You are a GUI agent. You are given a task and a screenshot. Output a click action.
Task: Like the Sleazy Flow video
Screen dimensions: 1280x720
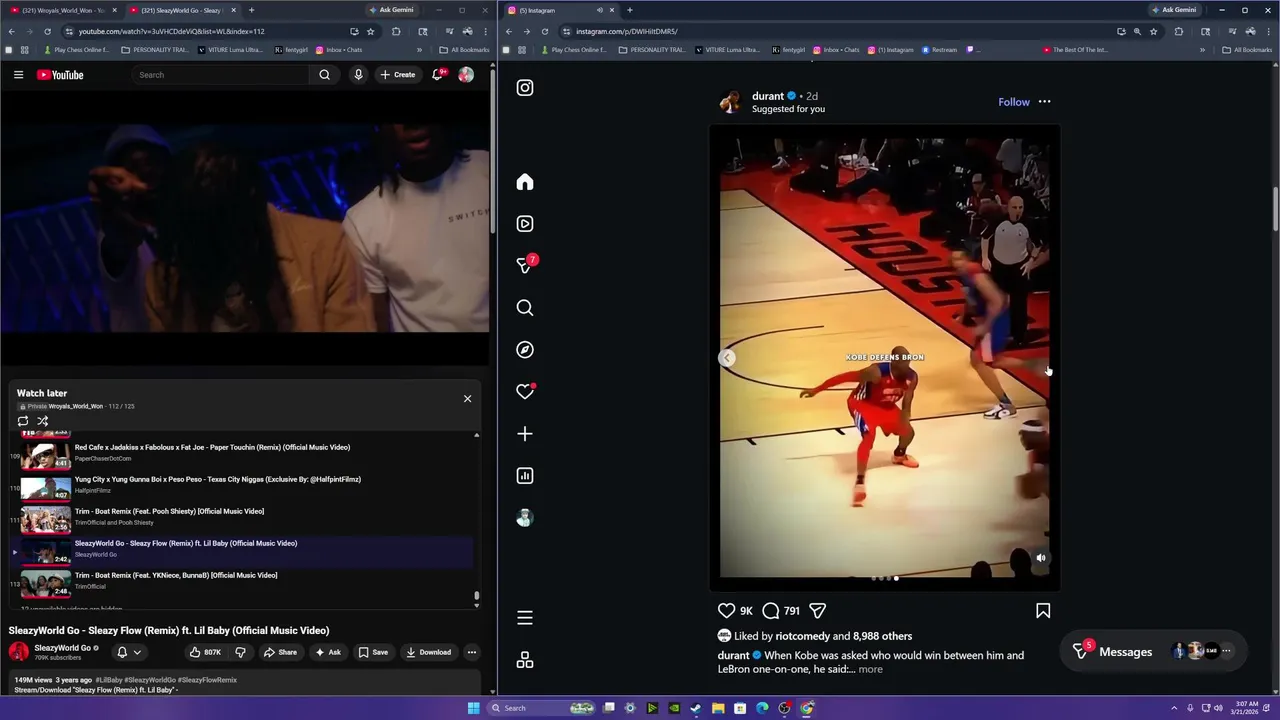206,652
